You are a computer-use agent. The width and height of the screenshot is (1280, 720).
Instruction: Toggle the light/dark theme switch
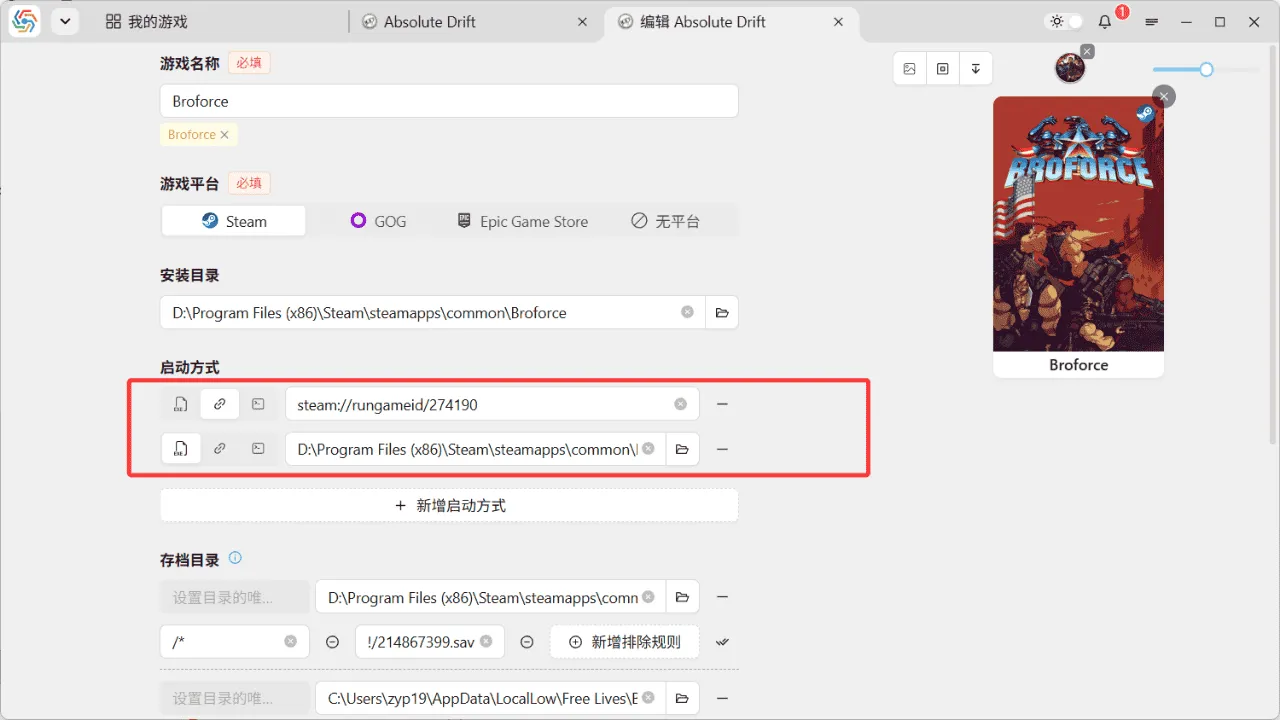click(1063, 20)
